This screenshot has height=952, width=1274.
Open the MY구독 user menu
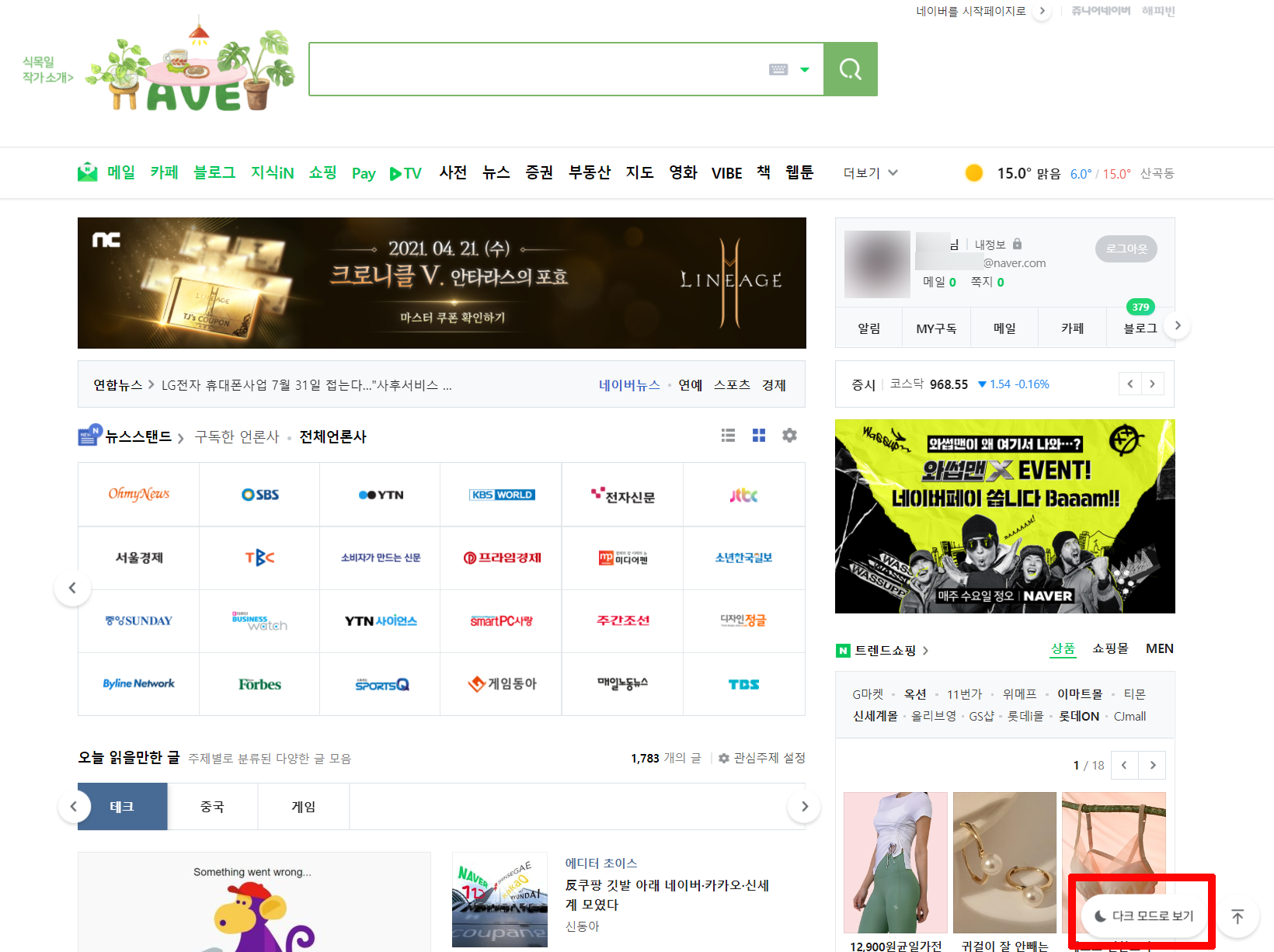[937, 328]
